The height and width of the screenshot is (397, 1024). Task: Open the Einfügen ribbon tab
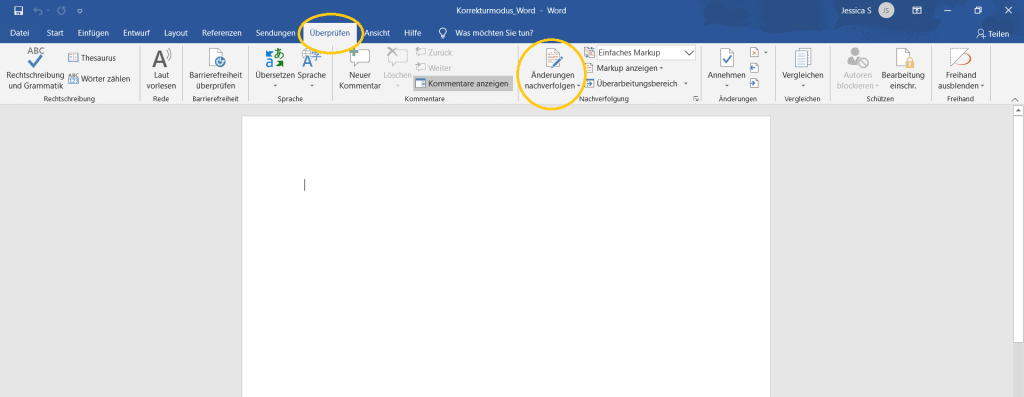coord(93,33)
